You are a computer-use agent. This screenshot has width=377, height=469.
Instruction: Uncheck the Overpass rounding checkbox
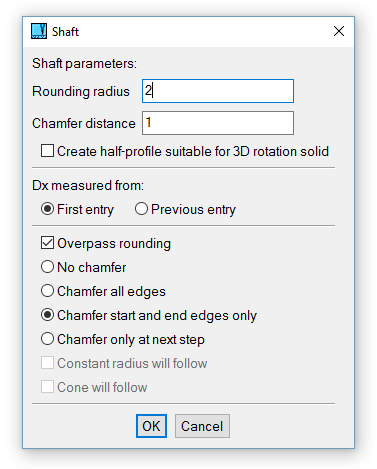pyautogui.click(x=47, y=243)
